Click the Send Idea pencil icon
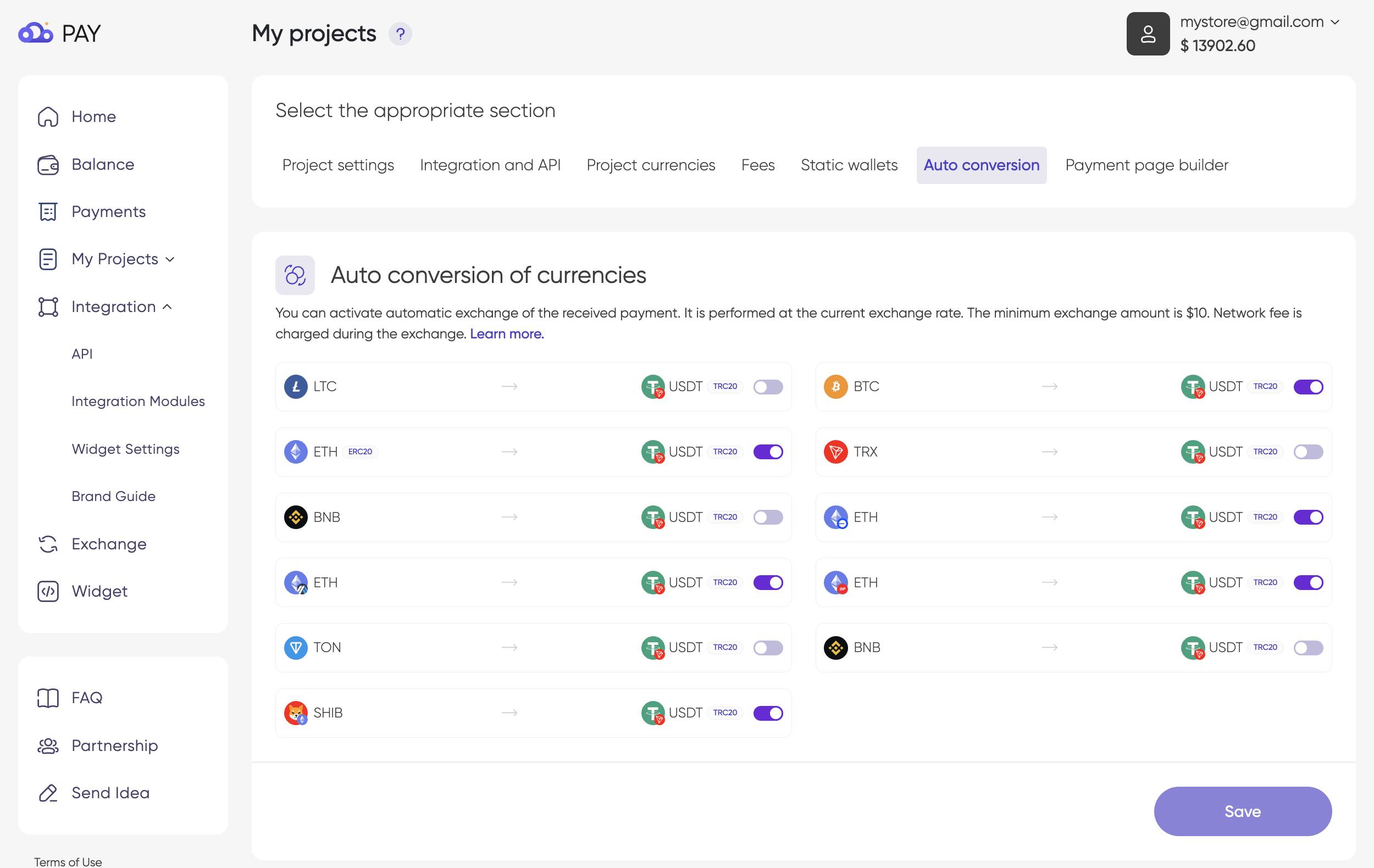Image resolution: width=1374 pixels, height=868 pixels. (48, 793)
